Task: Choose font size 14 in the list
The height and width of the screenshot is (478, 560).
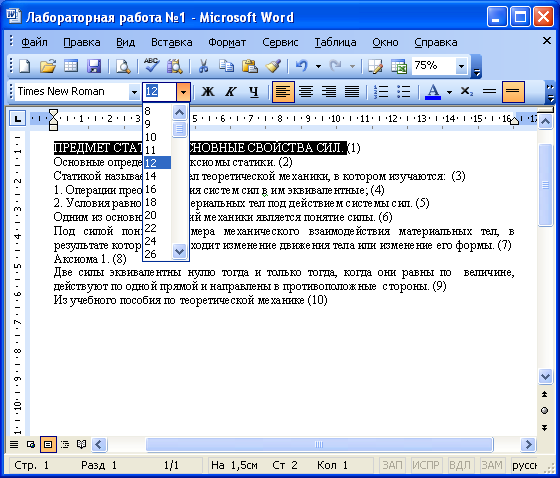Action: [x=158, y=176]
